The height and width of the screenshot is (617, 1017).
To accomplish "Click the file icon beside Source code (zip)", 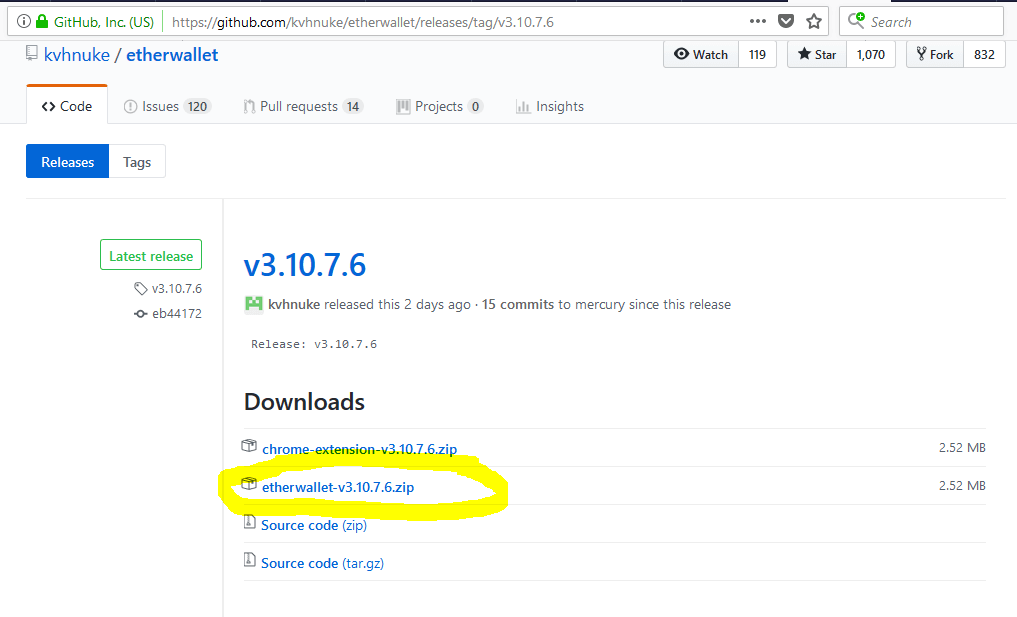I will (x=250, y=522).
